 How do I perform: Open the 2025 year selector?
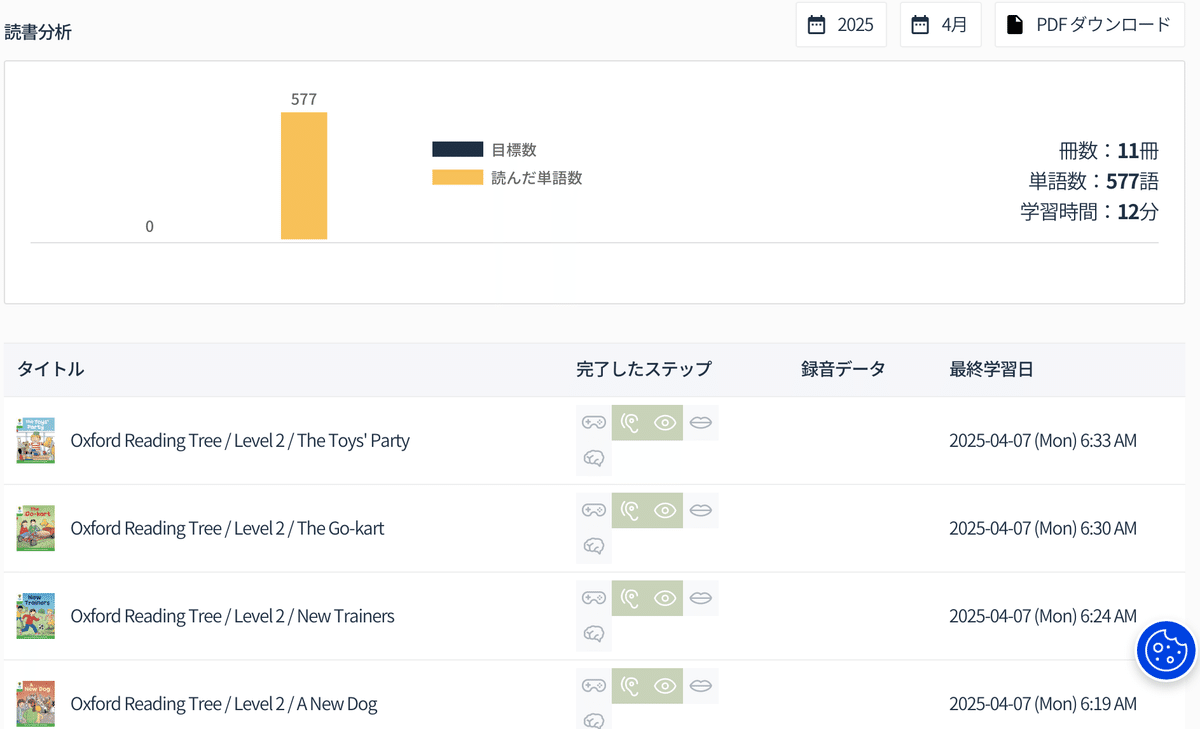click(841, 25)
